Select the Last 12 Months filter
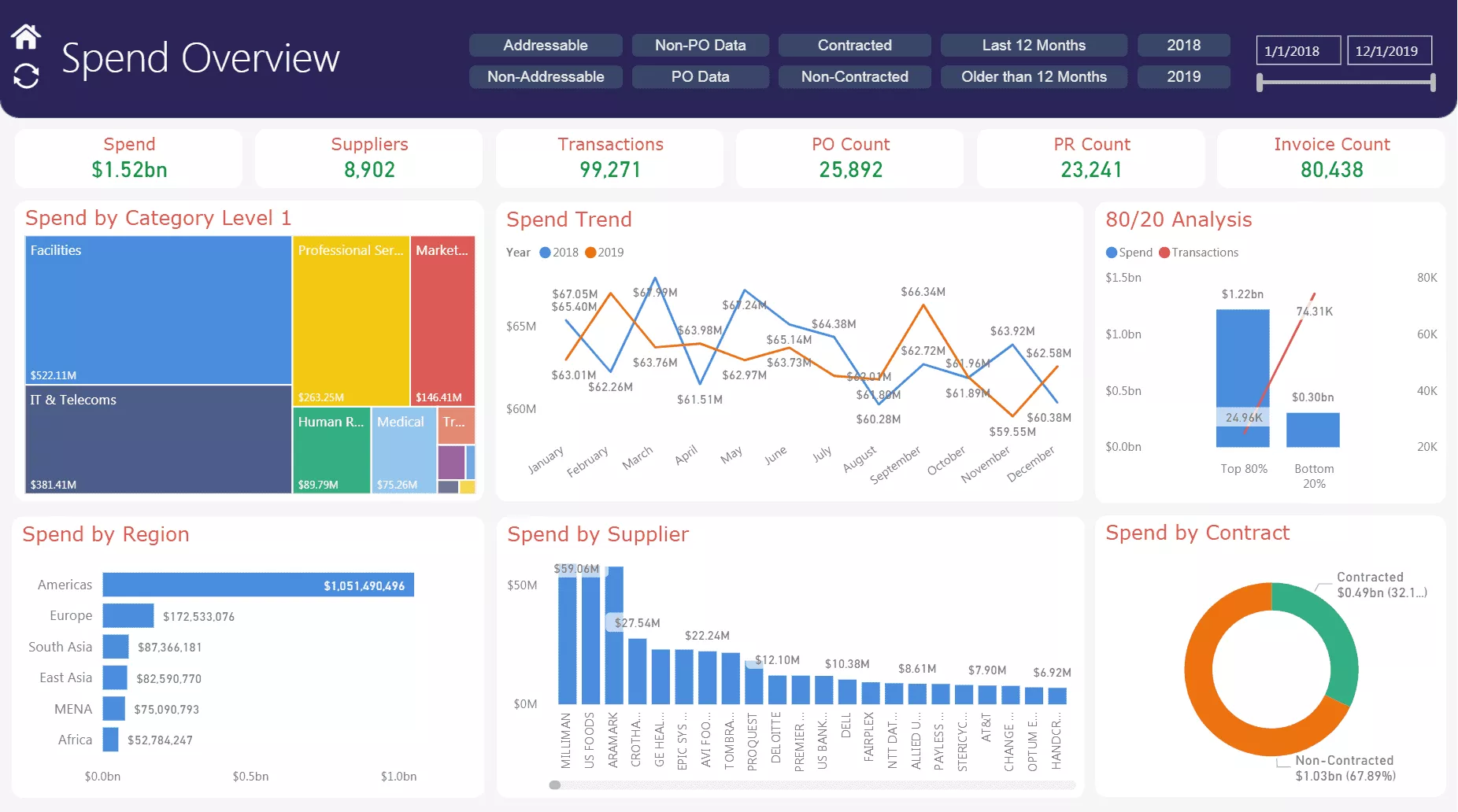This screenshot has width=1458, height=812. point(1034,45)
